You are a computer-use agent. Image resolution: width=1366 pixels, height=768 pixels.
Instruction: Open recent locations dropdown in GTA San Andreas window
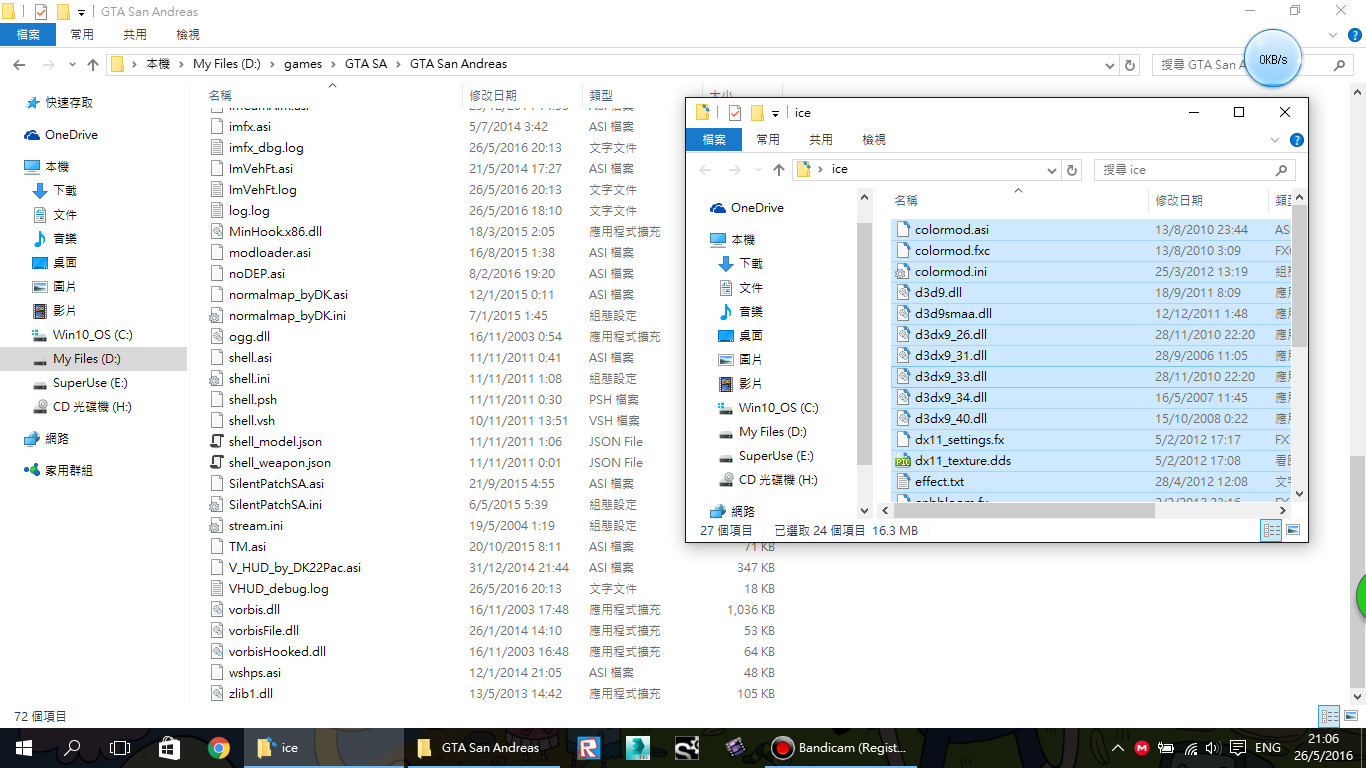click(70, 65)
